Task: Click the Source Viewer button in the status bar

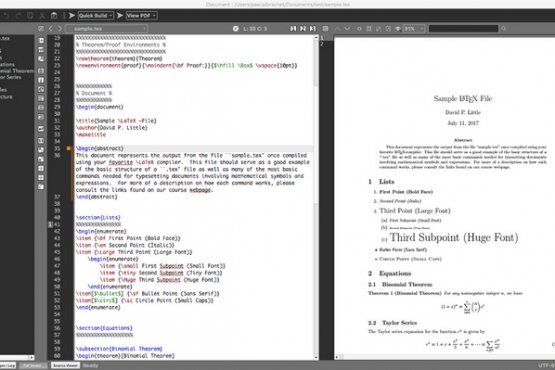Action: [x=65, y=365]
